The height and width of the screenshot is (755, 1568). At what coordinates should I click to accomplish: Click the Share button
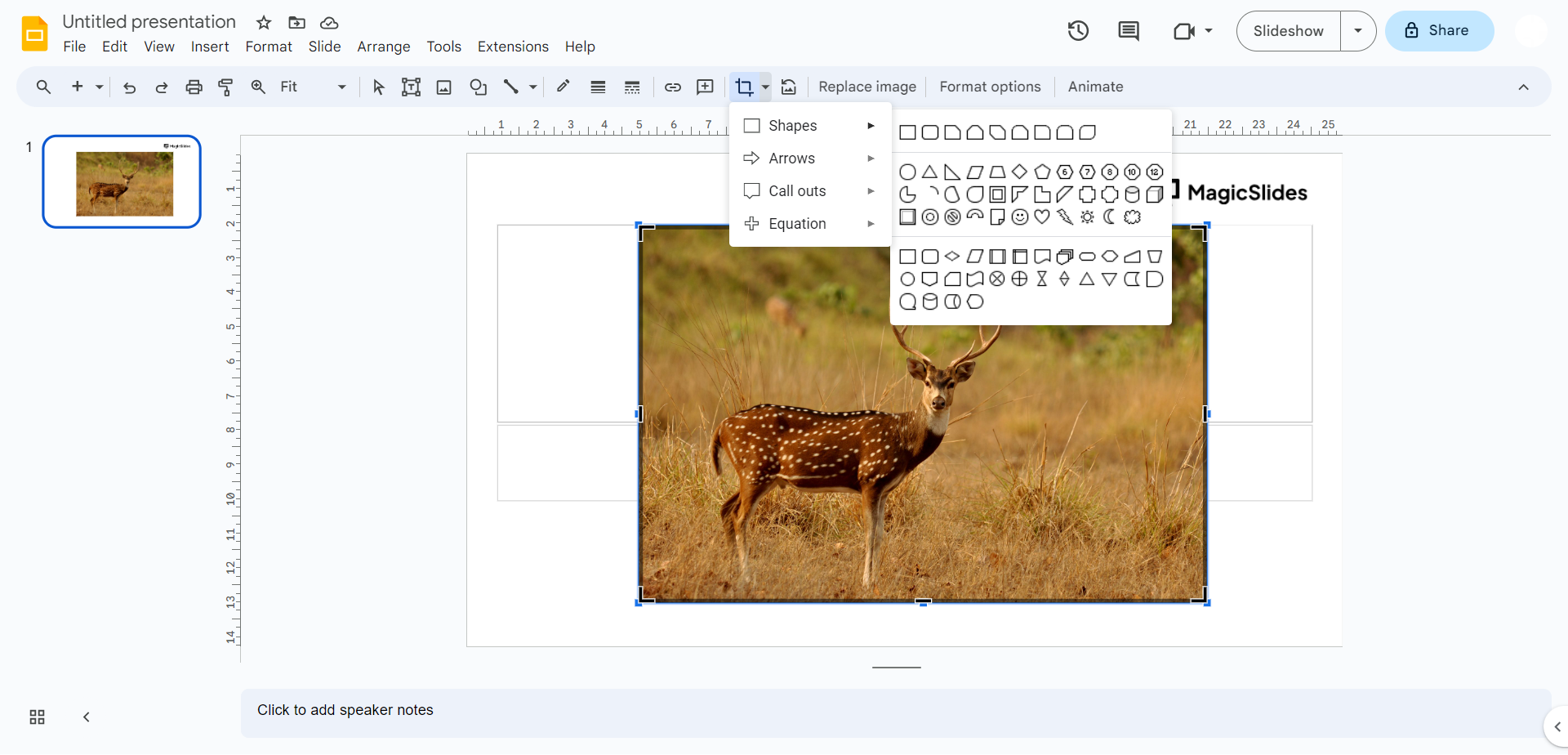1439,31
